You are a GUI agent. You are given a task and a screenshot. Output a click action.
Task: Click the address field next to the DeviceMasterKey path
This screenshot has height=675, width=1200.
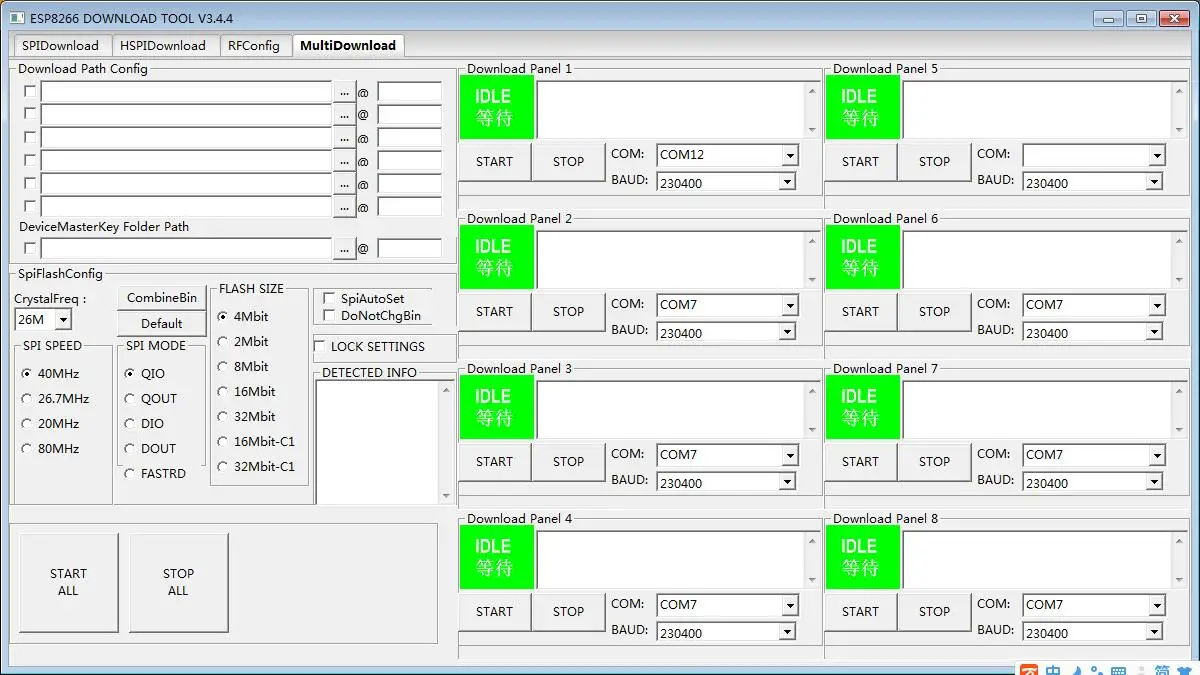click(409, 248)
